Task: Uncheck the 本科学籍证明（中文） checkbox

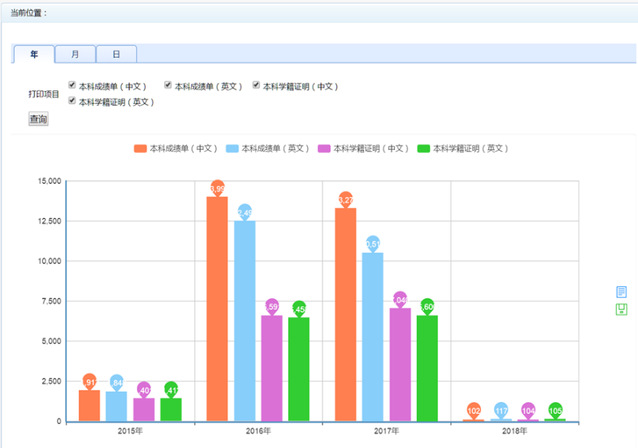Action: pyautogui.click(x=256, y=86)
